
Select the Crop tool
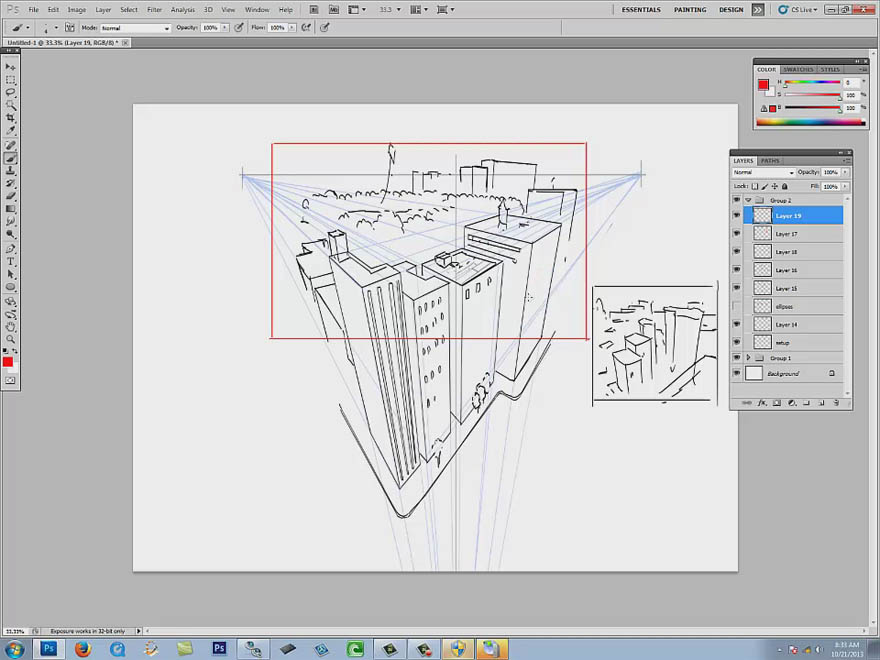[10, 118]
